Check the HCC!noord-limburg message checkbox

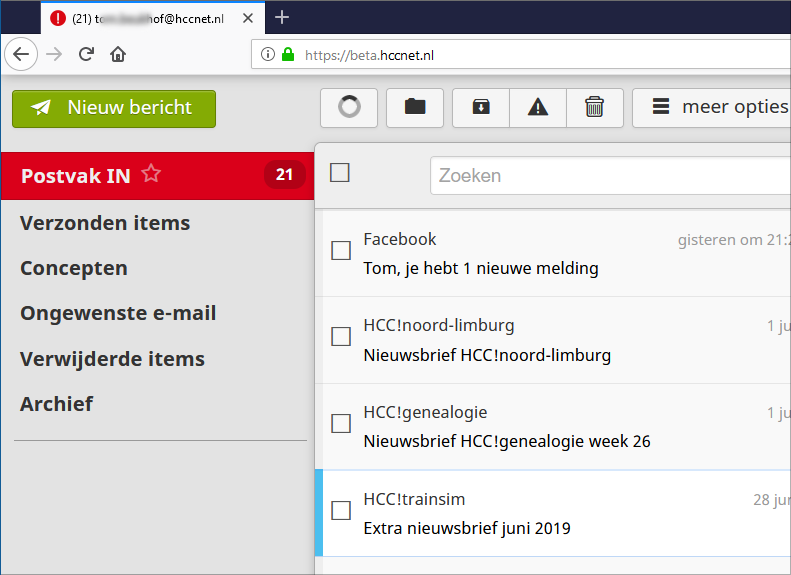tap(341, 336)
